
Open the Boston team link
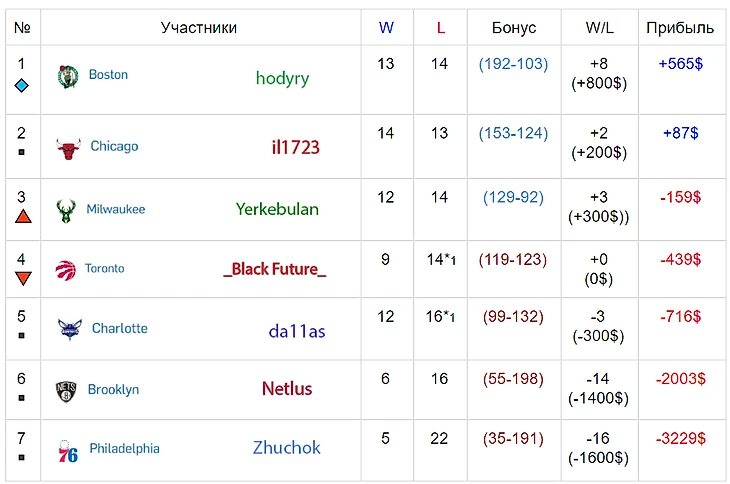[108, 75]
